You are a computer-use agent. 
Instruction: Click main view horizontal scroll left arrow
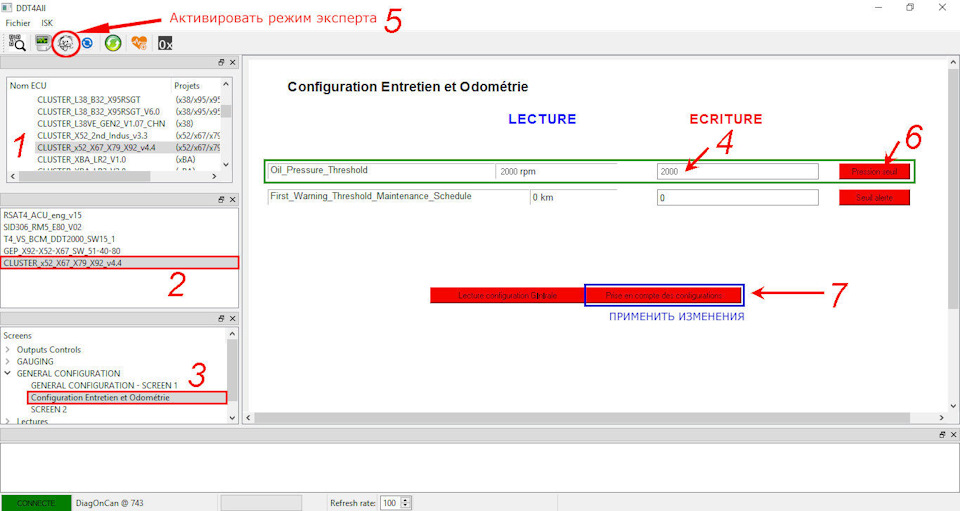[x=249, y=417]
